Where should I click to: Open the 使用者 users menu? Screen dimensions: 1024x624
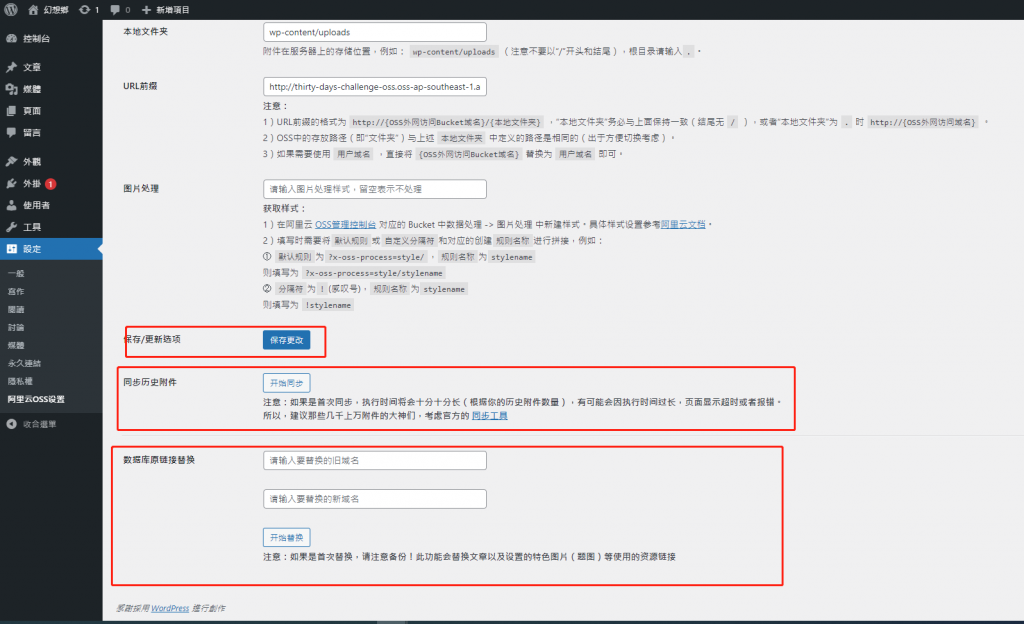click(51, 205)
